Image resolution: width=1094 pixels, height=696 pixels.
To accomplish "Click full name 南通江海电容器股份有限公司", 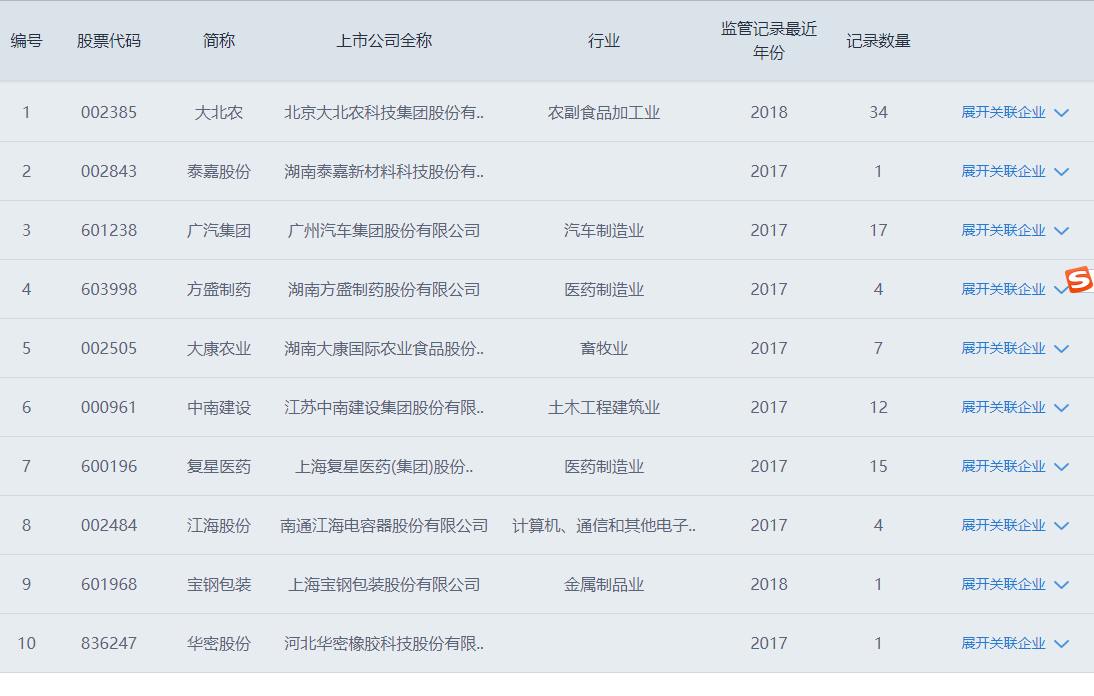I will click(x=384, y=525).
